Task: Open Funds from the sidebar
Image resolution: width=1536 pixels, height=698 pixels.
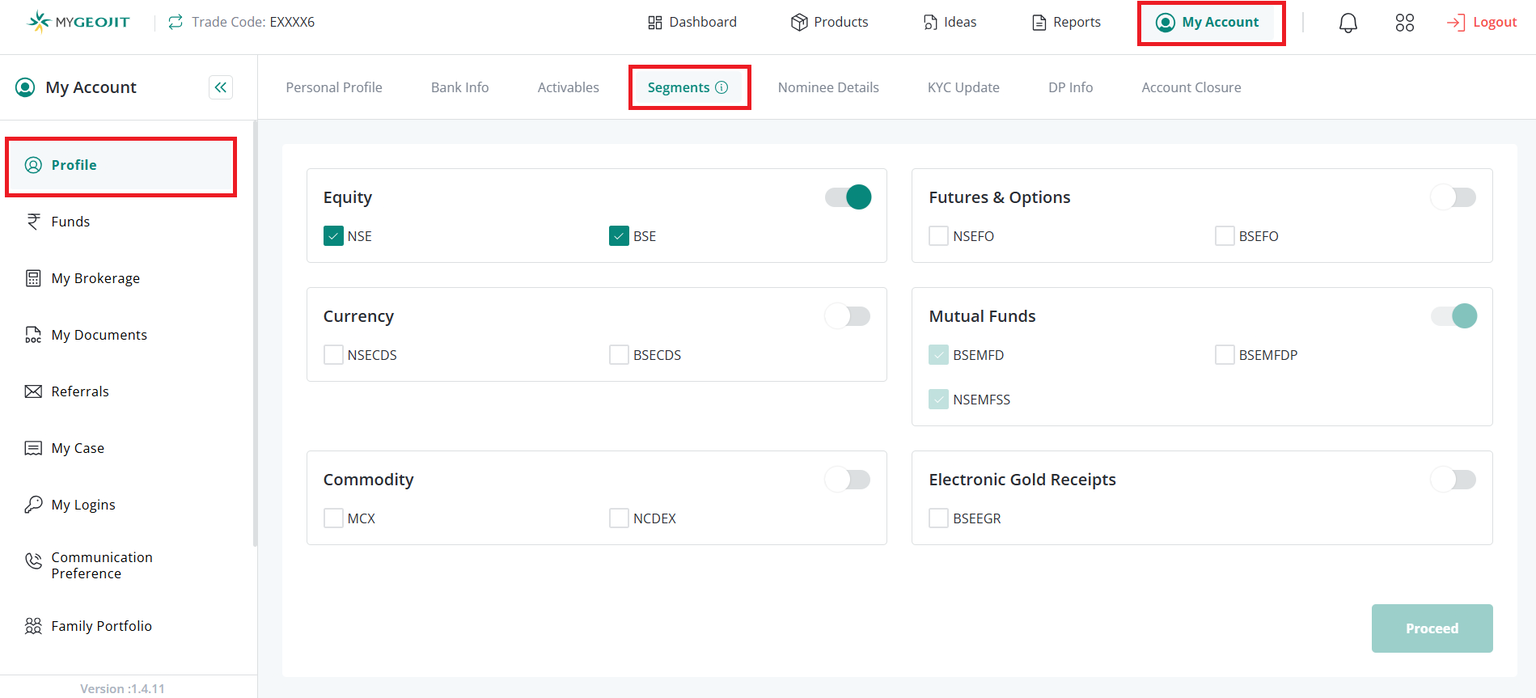Action: [x=70, y=222]
